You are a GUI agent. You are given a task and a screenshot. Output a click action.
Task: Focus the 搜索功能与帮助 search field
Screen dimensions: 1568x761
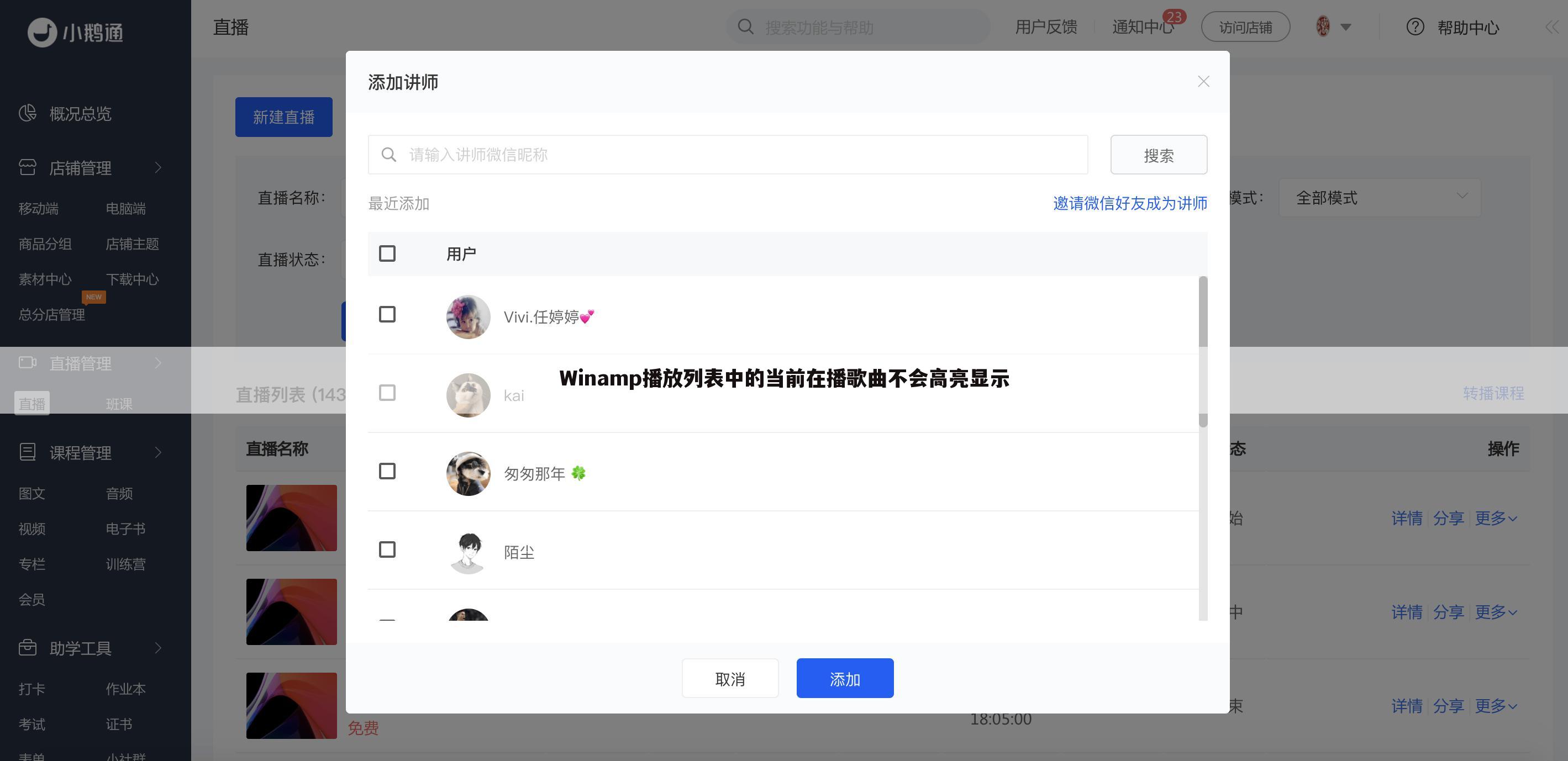[x=858, y=28]
